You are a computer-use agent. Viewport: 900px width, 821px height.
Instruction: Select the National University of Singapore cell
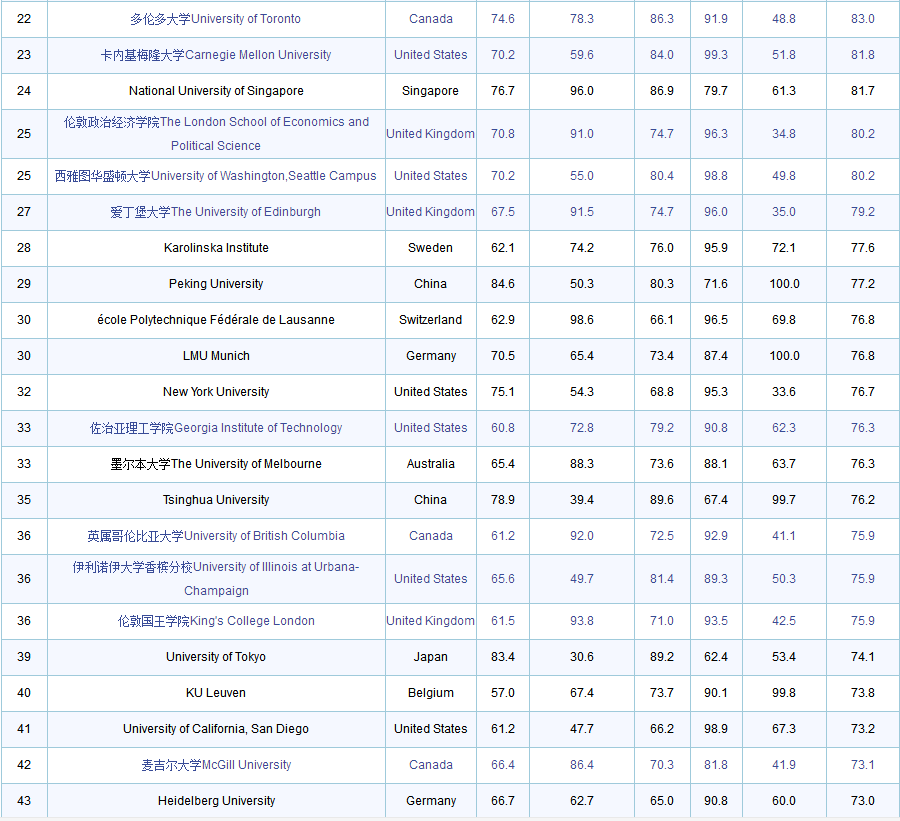[x=215, y=91]
